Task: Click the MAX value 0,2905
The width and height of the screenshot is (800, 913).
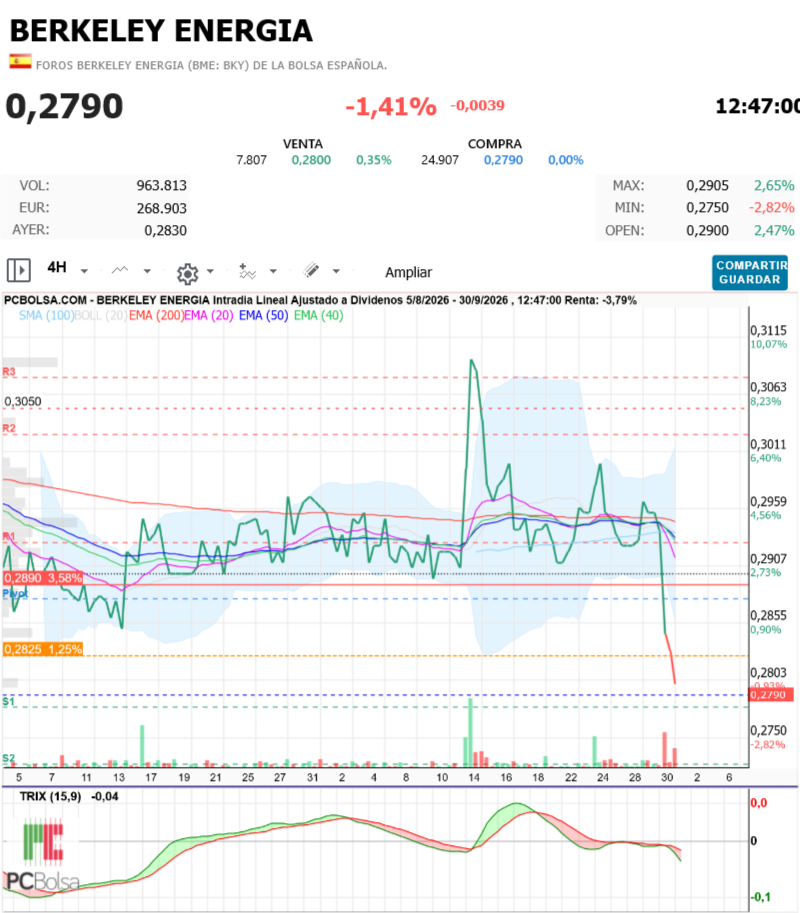Action: click(707, 186)
